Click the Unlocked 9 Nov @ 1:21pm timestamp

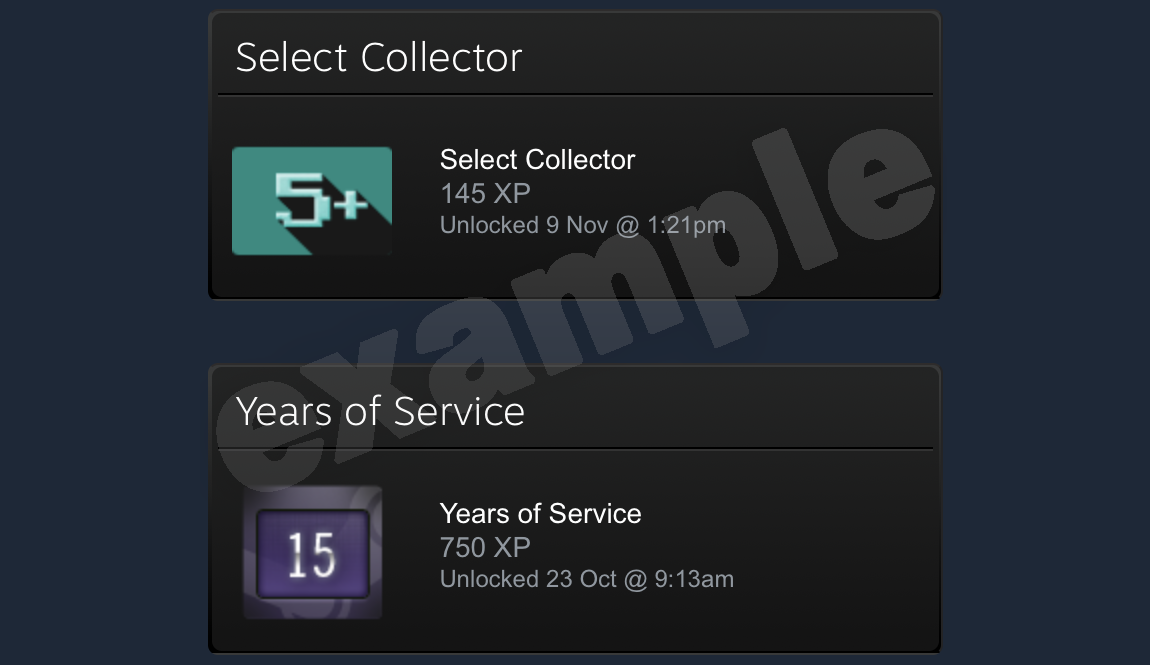pyautogui.click(x=583, y=225)
